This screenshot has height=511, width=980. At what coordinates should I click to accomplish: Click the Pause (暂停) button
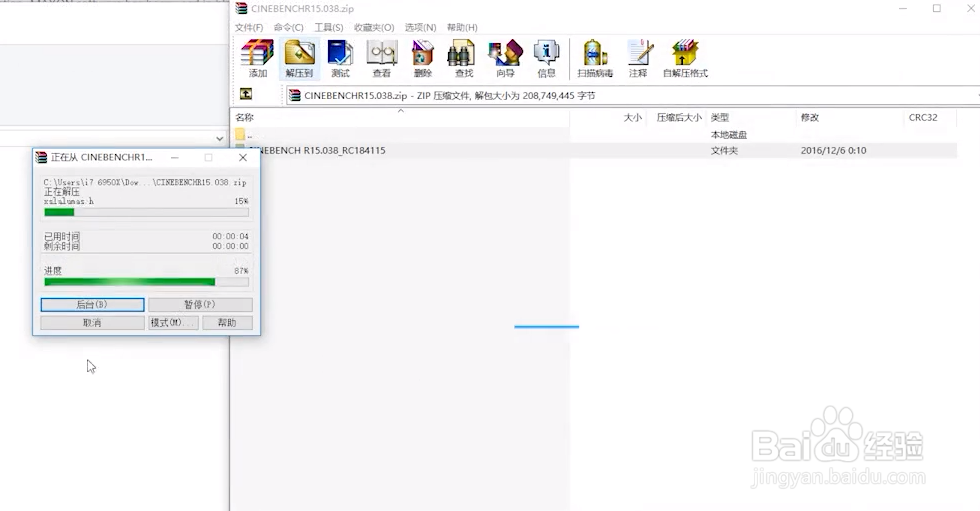click(x=200, y=304)
